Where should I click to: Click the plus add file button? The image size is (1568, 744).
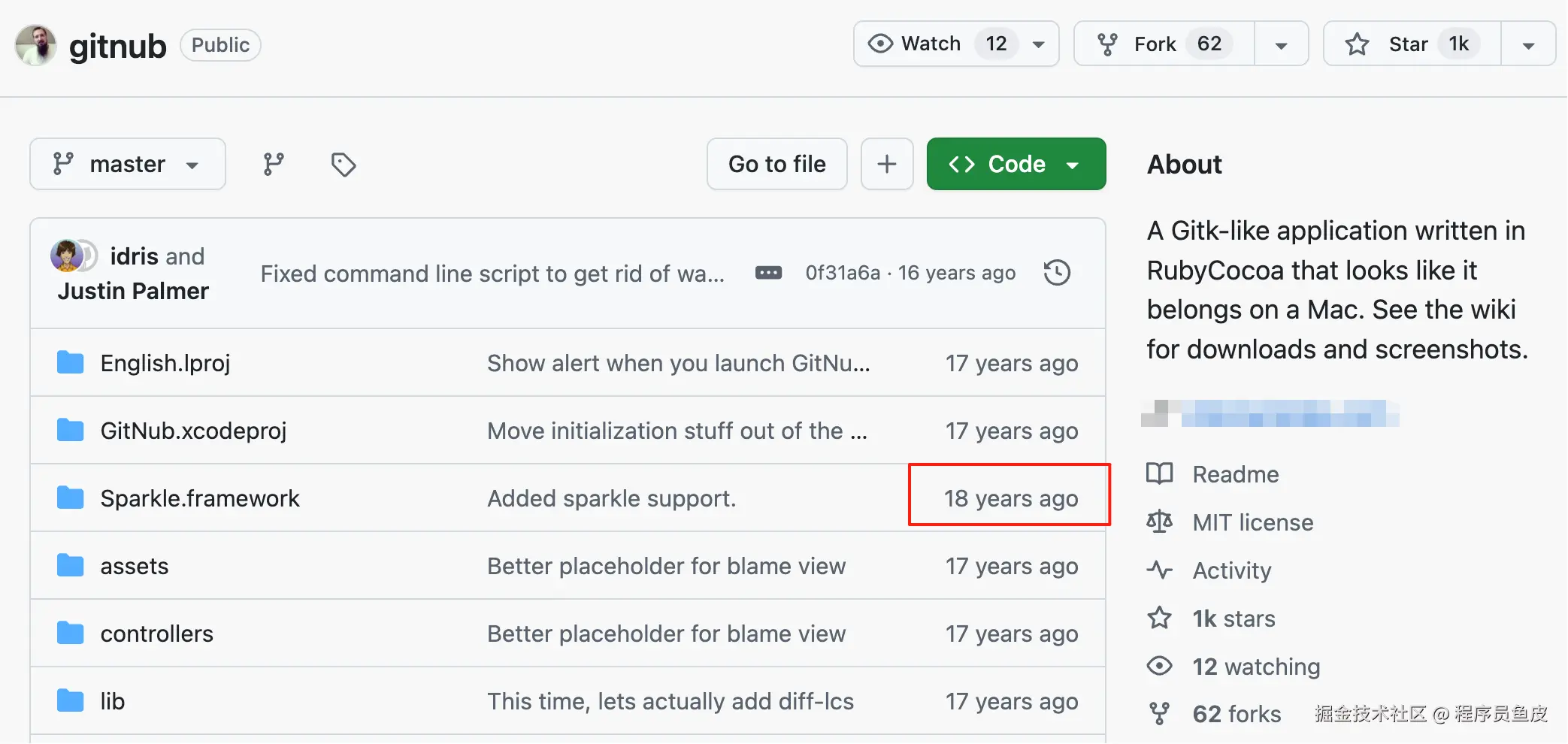pyautogui.click(x=887, y=164)
